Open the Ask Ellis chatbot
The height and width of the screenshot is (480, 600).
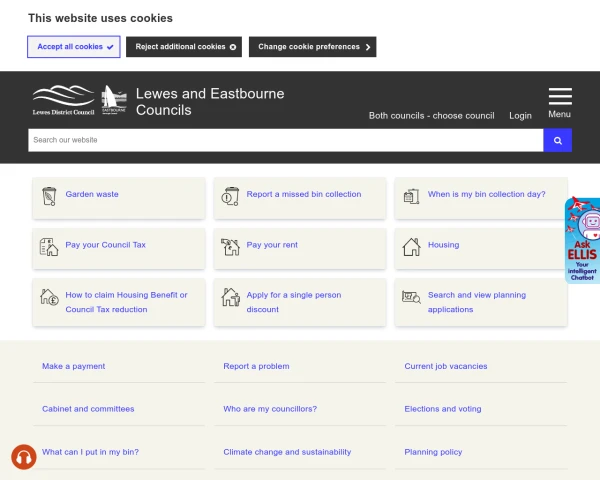click(x=582, y=240)
